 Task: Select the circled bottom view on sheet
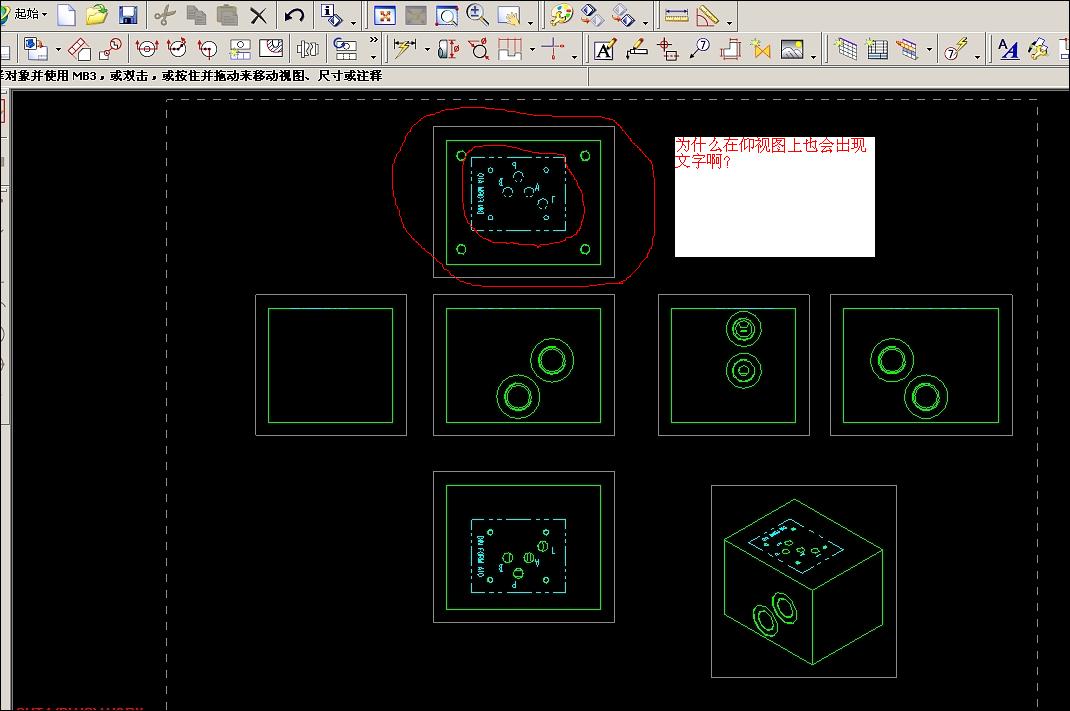pyautogui.click(x=524, y=202)
